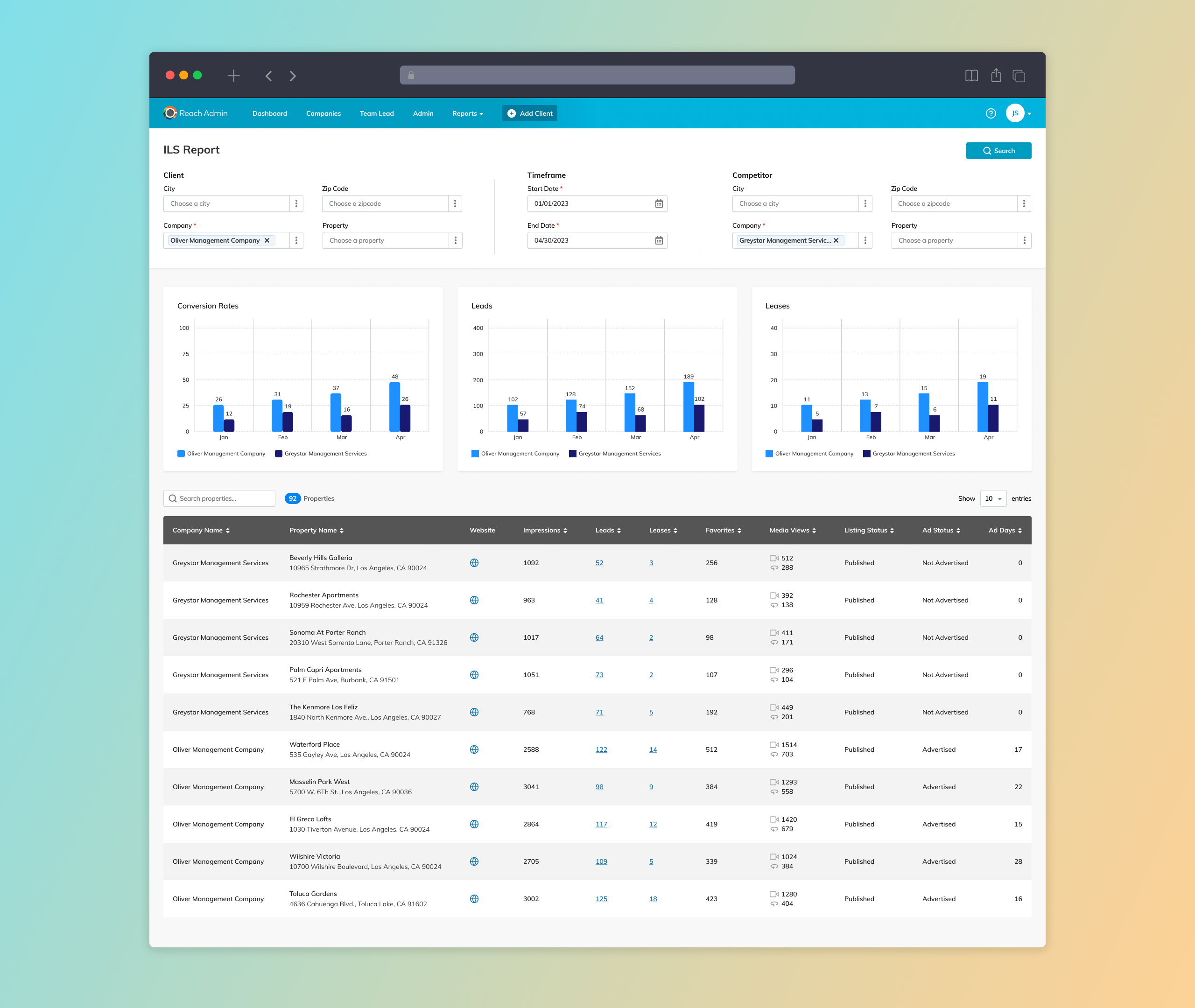Open the 52 leads link for Beverly Hills Galleria
The width and height of the screenshot is (1195, 1008).
click(x=599, y=563)
